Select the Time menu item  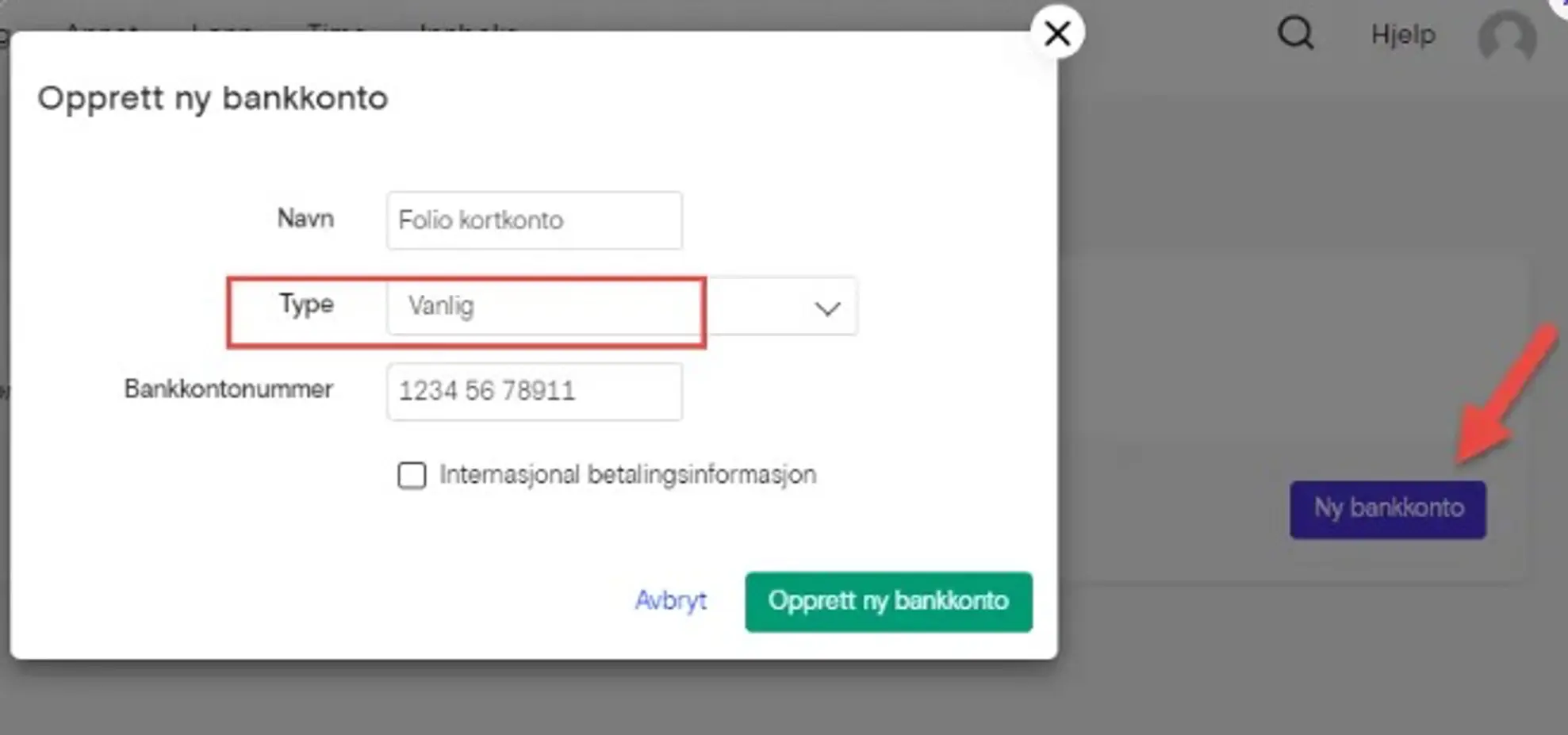336,32
